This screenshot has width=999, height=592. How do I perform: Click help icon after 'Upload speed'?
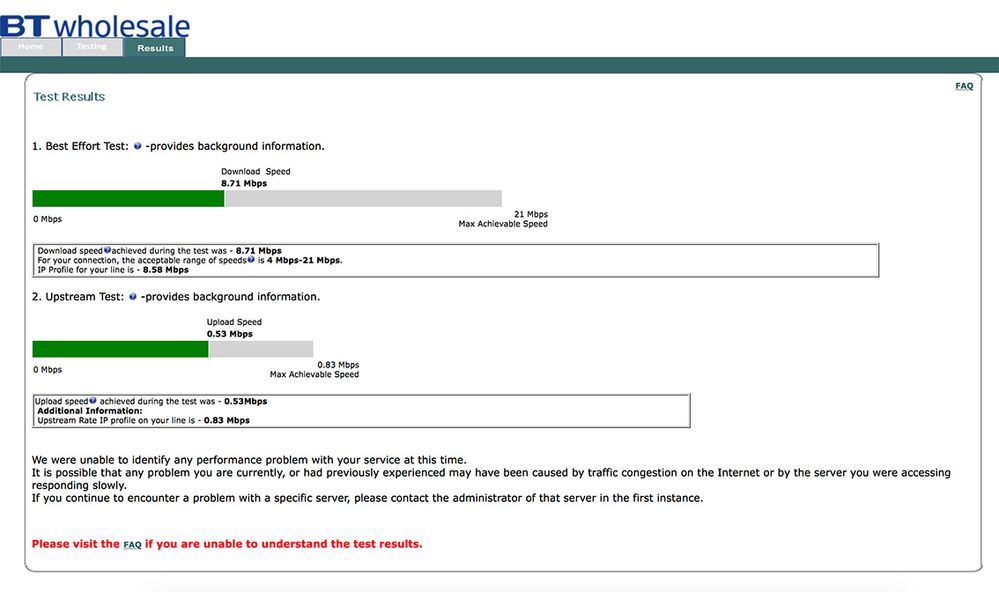pyautogui.click(x=93, y=401)
